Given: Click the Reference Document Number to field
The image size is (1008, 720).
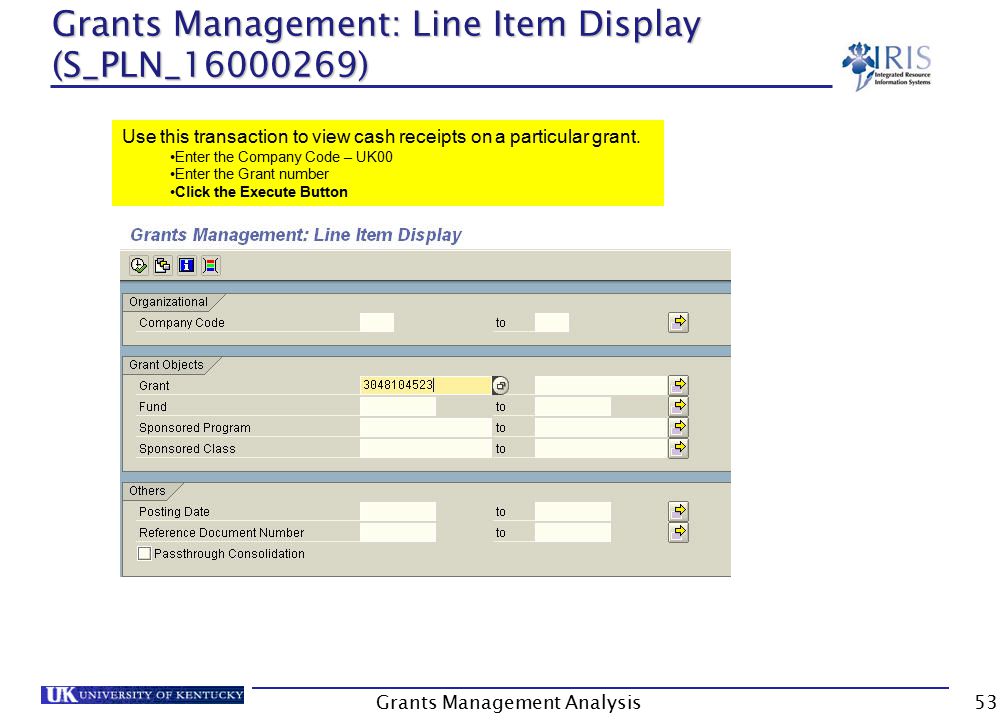Looking at the screenshot, I should click(x=573, y=532).
